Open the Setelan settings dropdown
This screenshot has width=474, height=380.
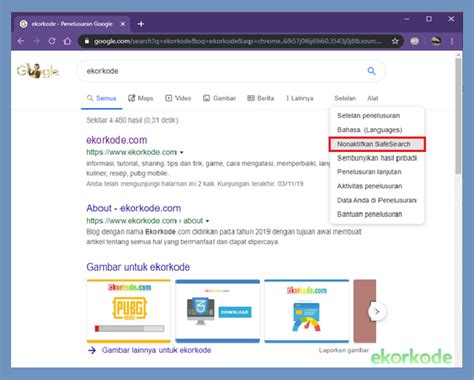click(x=345, y=98)
